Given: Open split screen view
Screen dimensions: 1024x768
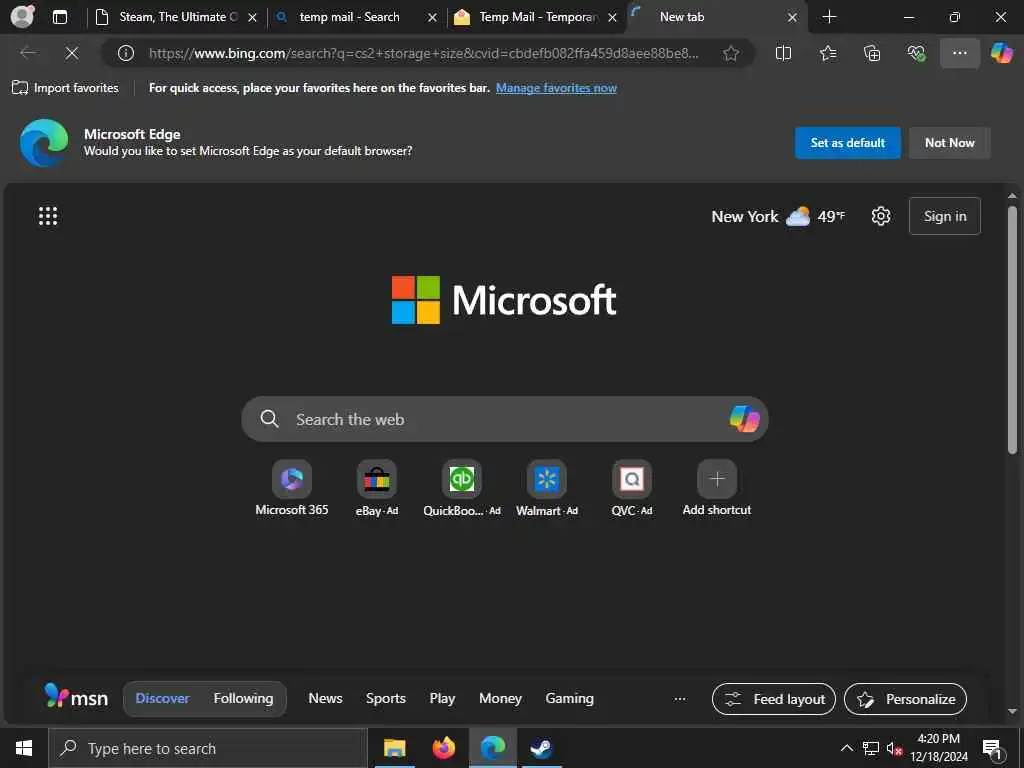Looking at the screenshot, I should (x=783, y=53).
